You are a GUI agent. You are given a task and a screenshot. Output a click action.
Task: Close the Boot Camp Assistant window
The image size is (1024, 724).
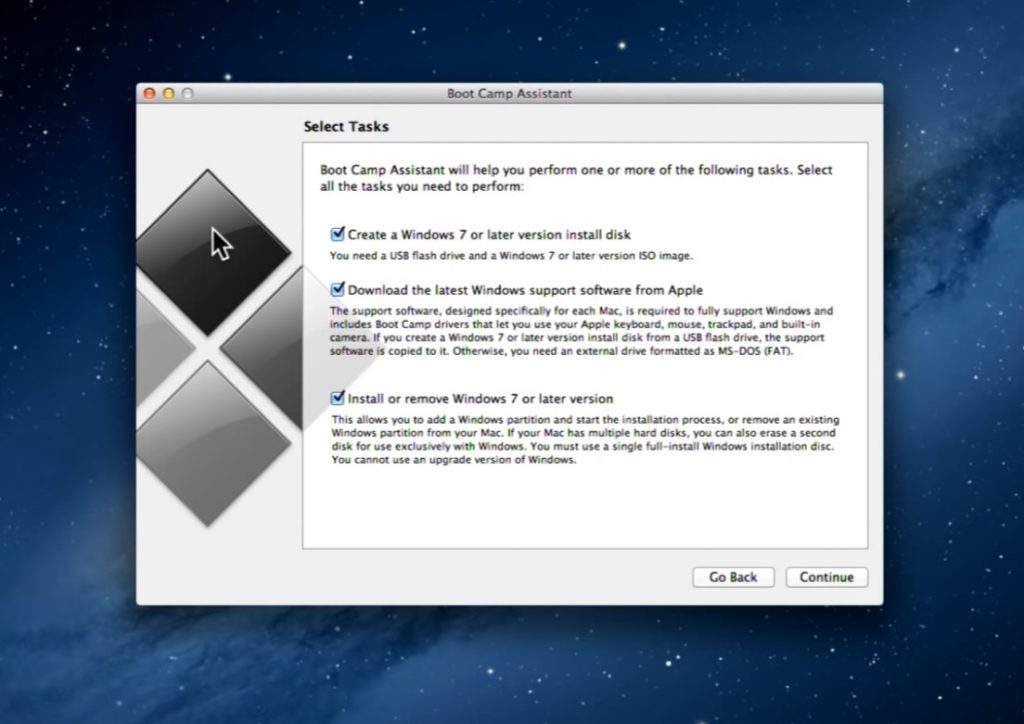[150, 94]
